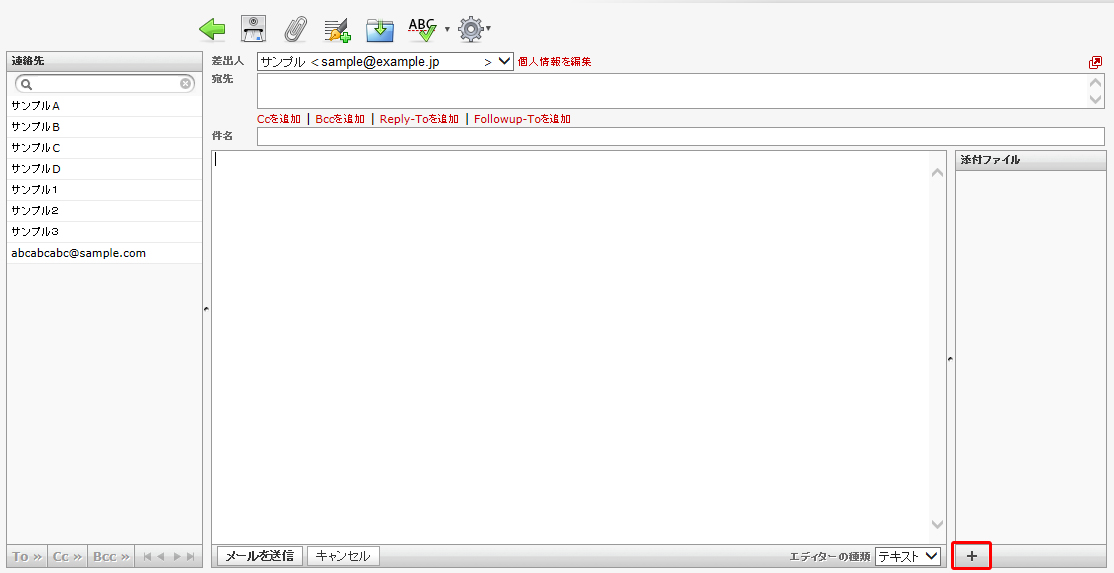
Task: Click the insert signature pen icon
Action: [x=337, y=30]
